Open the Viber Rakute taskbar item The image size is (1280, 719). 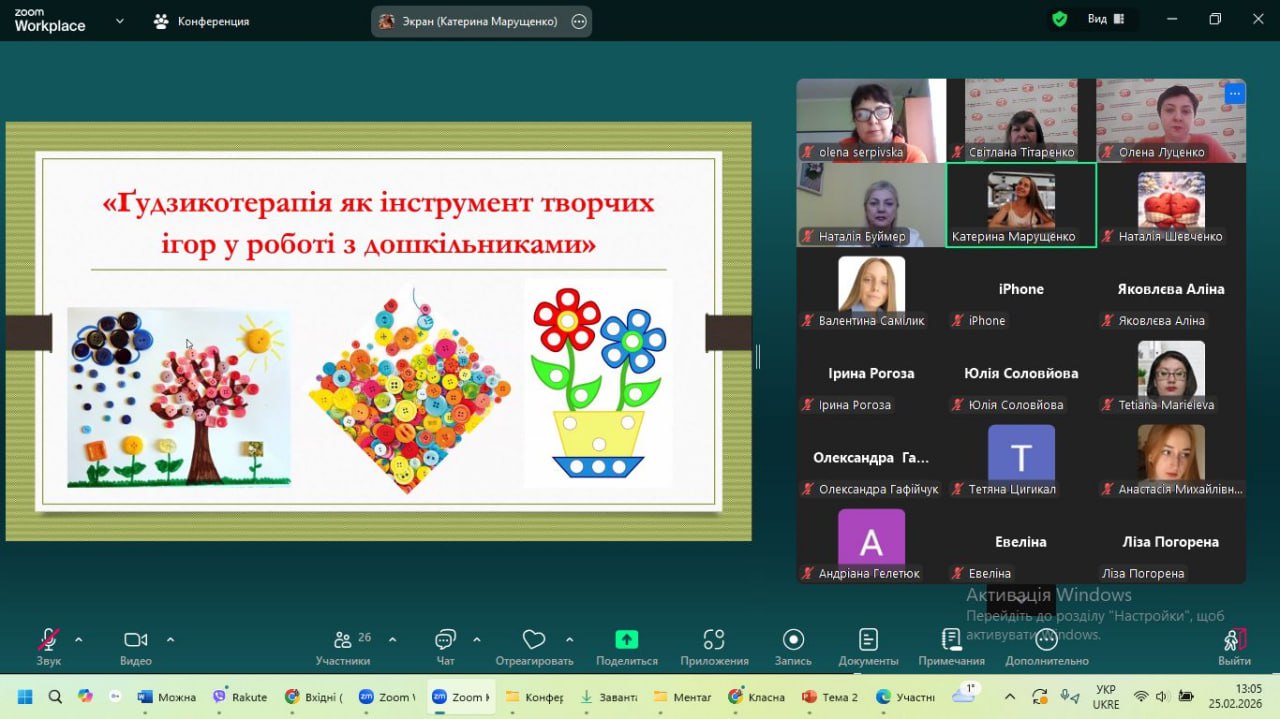[239, 697]
